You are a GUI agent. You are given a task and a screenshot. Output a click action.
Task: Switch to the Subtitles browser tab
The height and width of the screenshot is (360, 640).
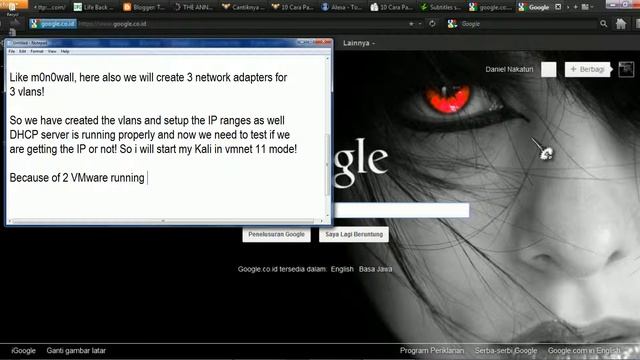(440, 7)
